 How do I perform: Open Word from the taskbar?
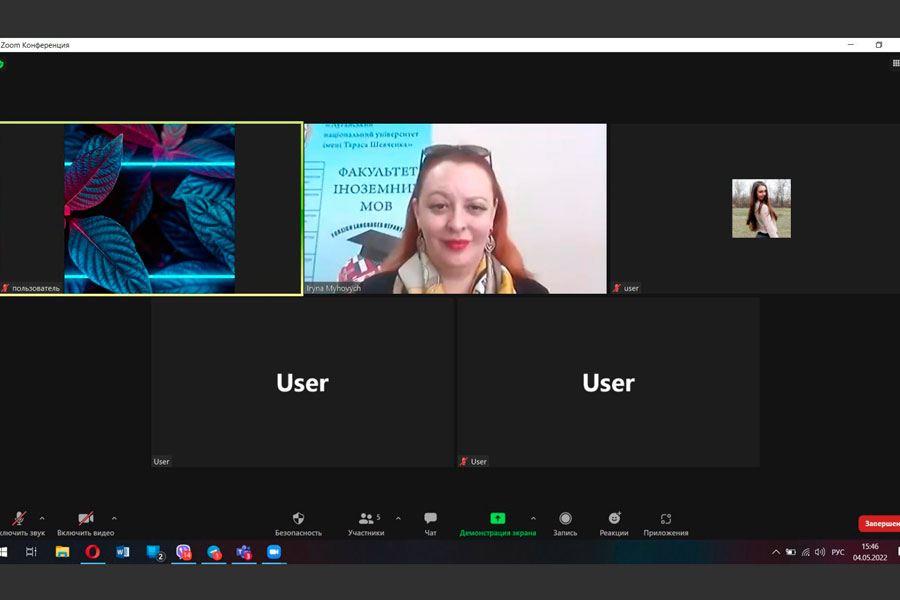tap(123, 552)
